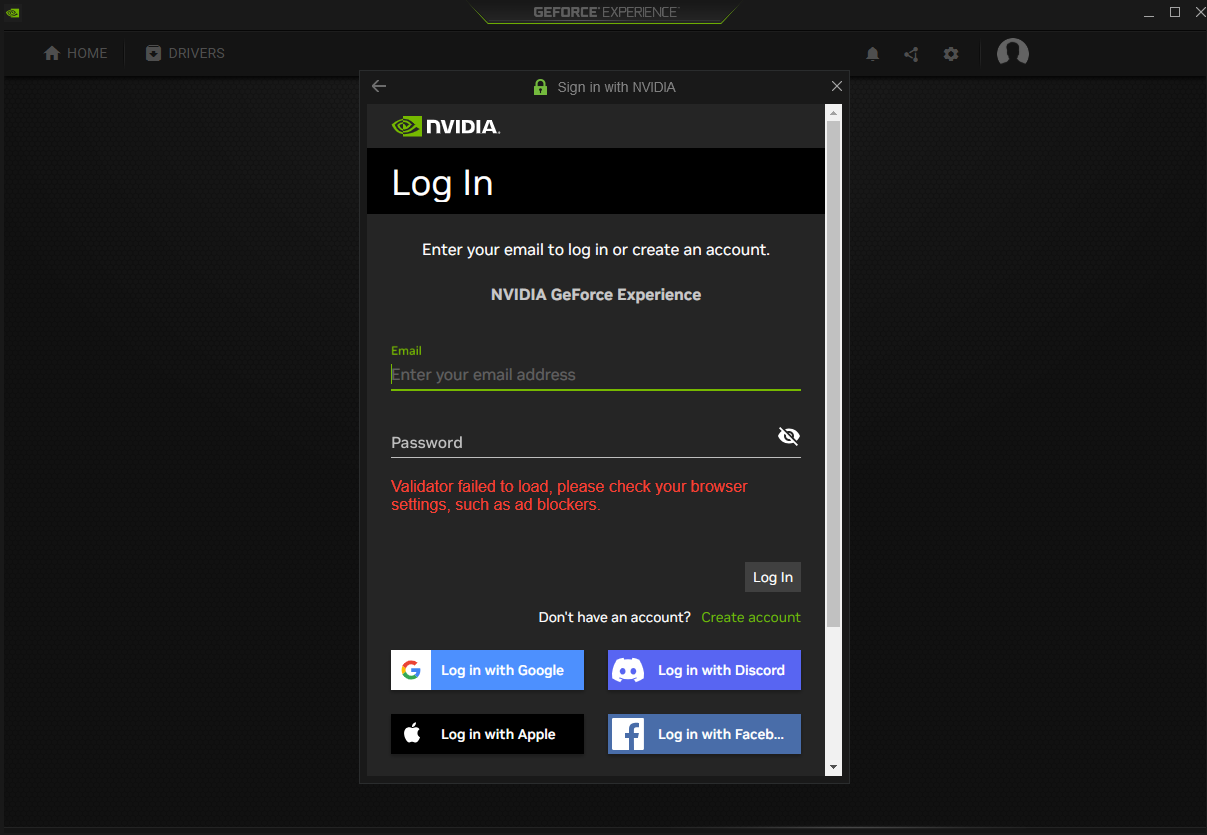The image size is (1207, 835).
Task: Log in with Apple button
Action: pos(487,734)
